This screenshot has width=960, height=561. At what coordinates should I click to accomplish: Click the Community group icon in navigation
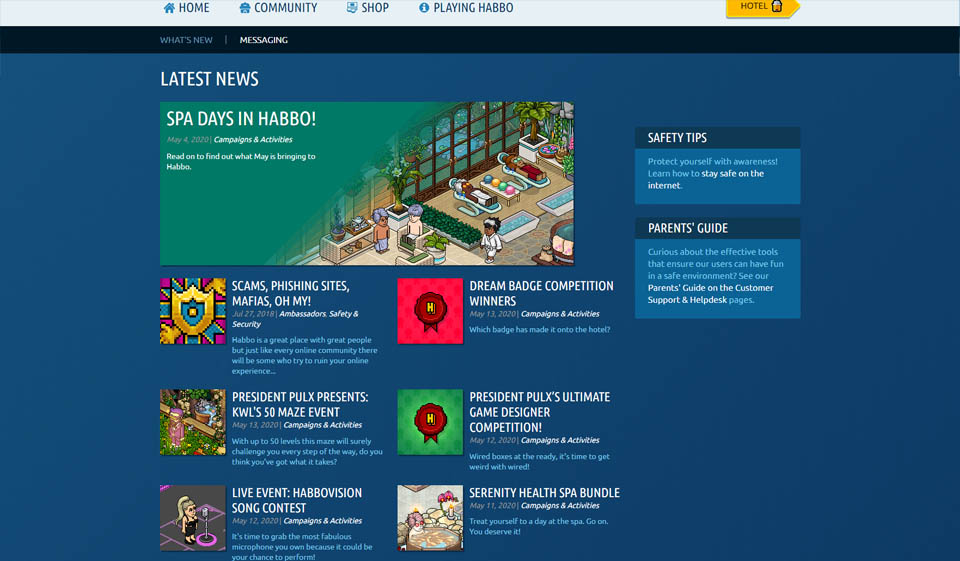point(245,8)
